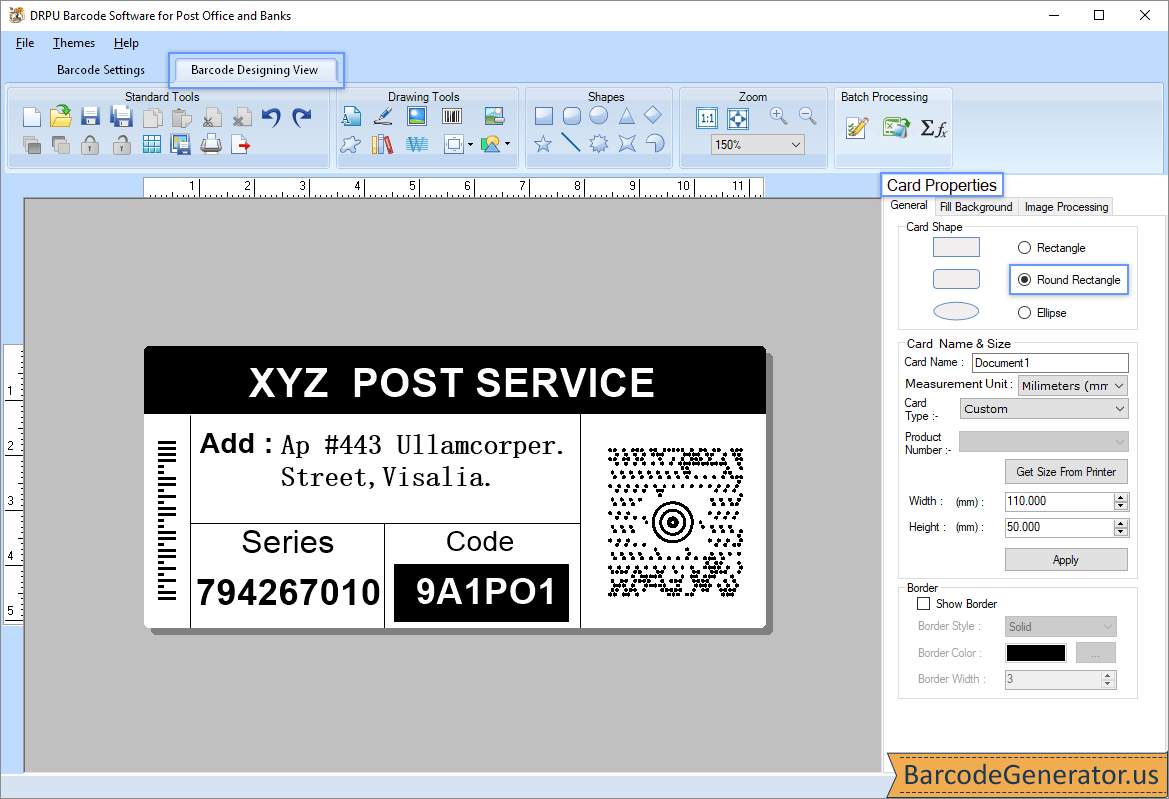Select the WordArt W tool
This screenshot has height=799, width=1169.
click(417, 144)
